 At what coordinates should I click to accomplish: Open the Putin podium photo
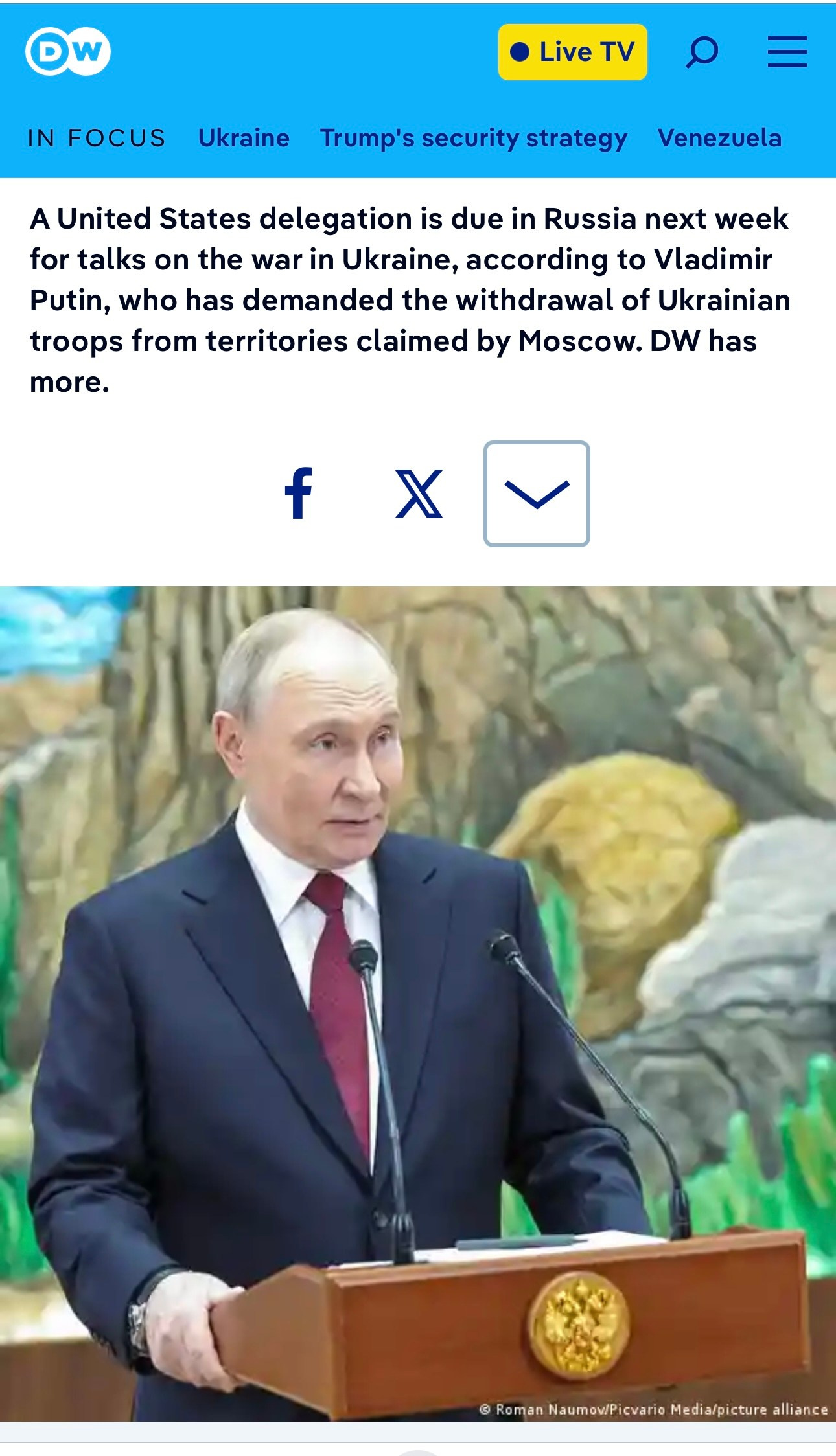click(x=418, y=1004)
